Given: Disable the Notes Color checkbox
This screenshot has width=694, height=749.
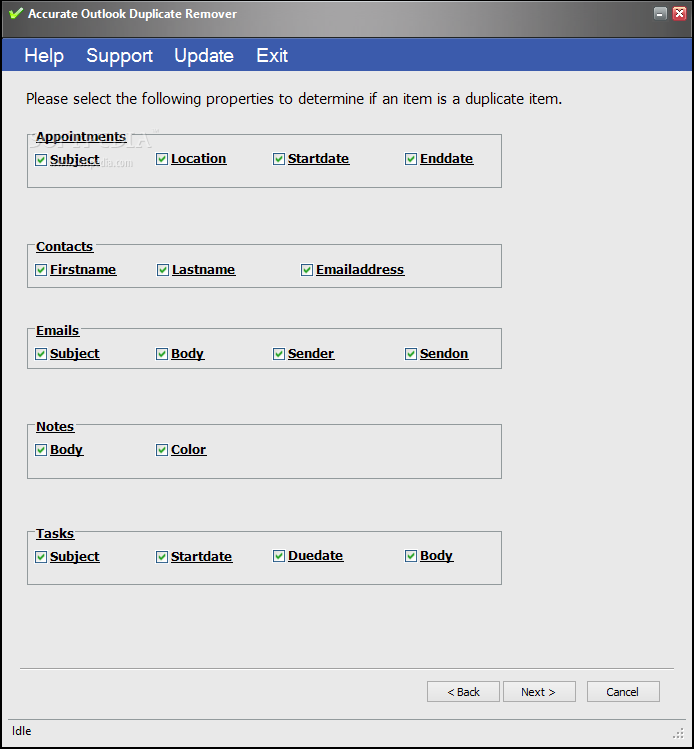Looking at the screenshot, I should (x=162, y=450).
